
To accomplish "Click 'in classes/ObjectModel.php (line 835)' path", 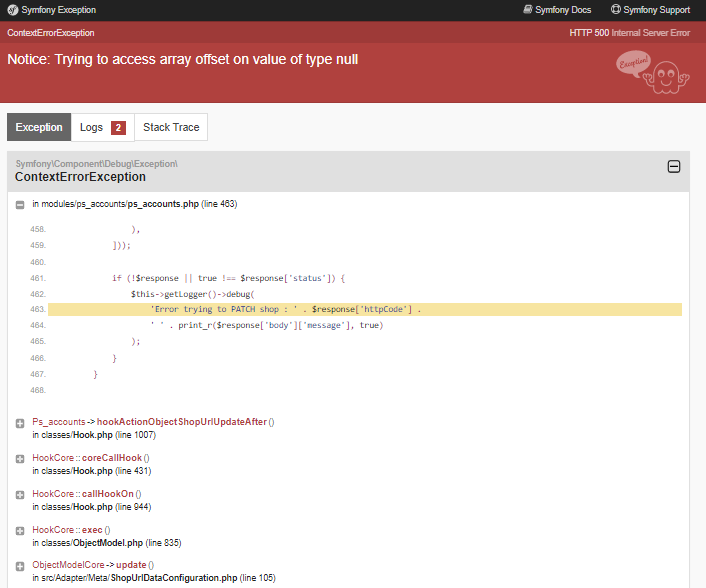I will pos(107,543).
